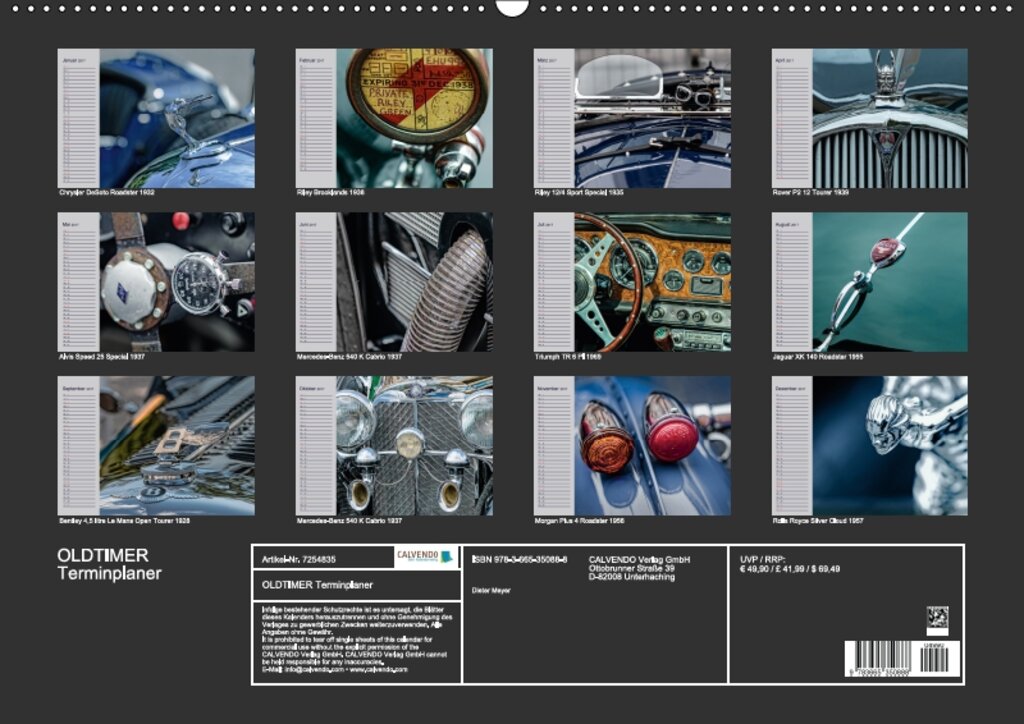Screen dimensions: 1024x724
Task: Open the Riley 12/4 Sport Special 1935 image
Action: click(x=632, y=118)
